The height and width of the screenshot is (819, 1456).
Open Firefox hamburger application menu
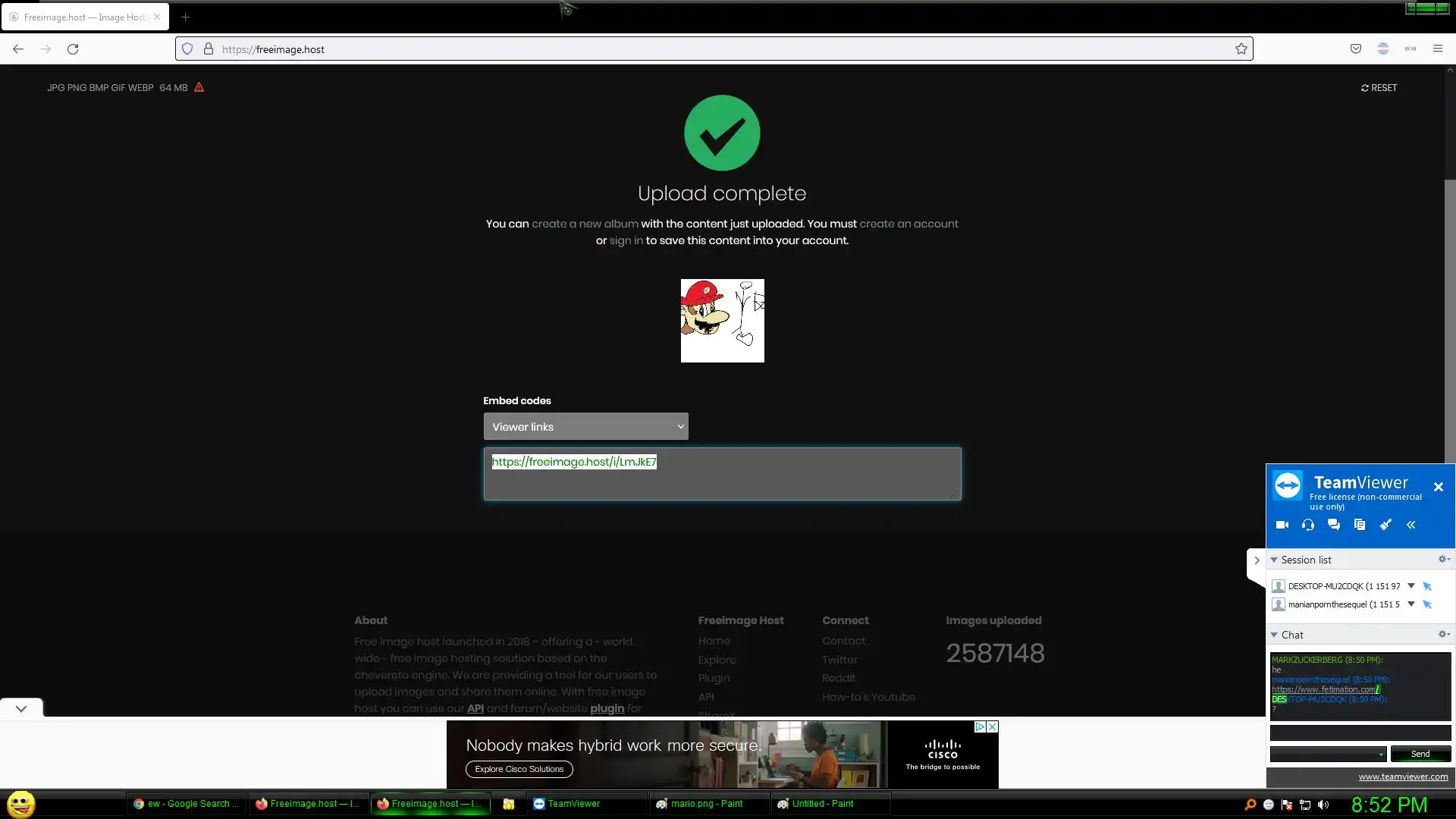[1438, 49]
